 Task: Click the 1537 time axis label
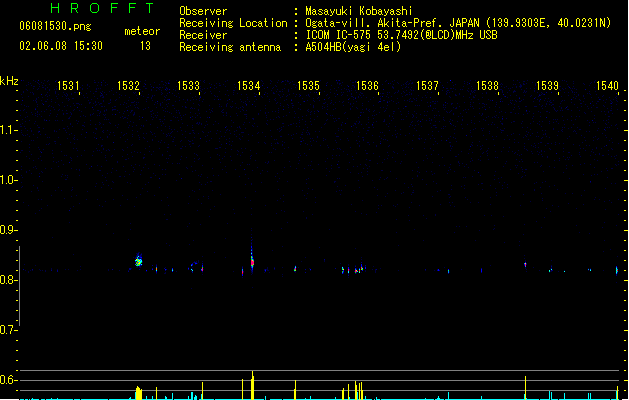pyautogui.click(x=427, y=85)
